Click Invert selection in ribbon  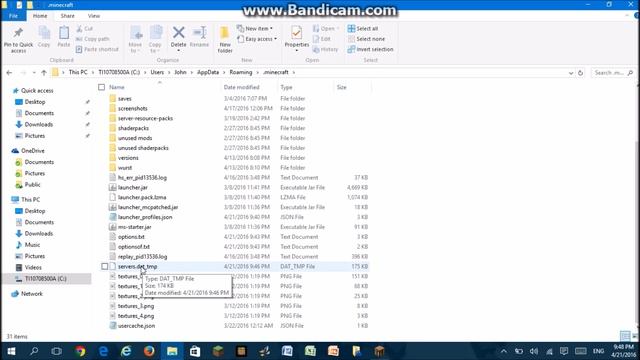(x=370, y=49)
